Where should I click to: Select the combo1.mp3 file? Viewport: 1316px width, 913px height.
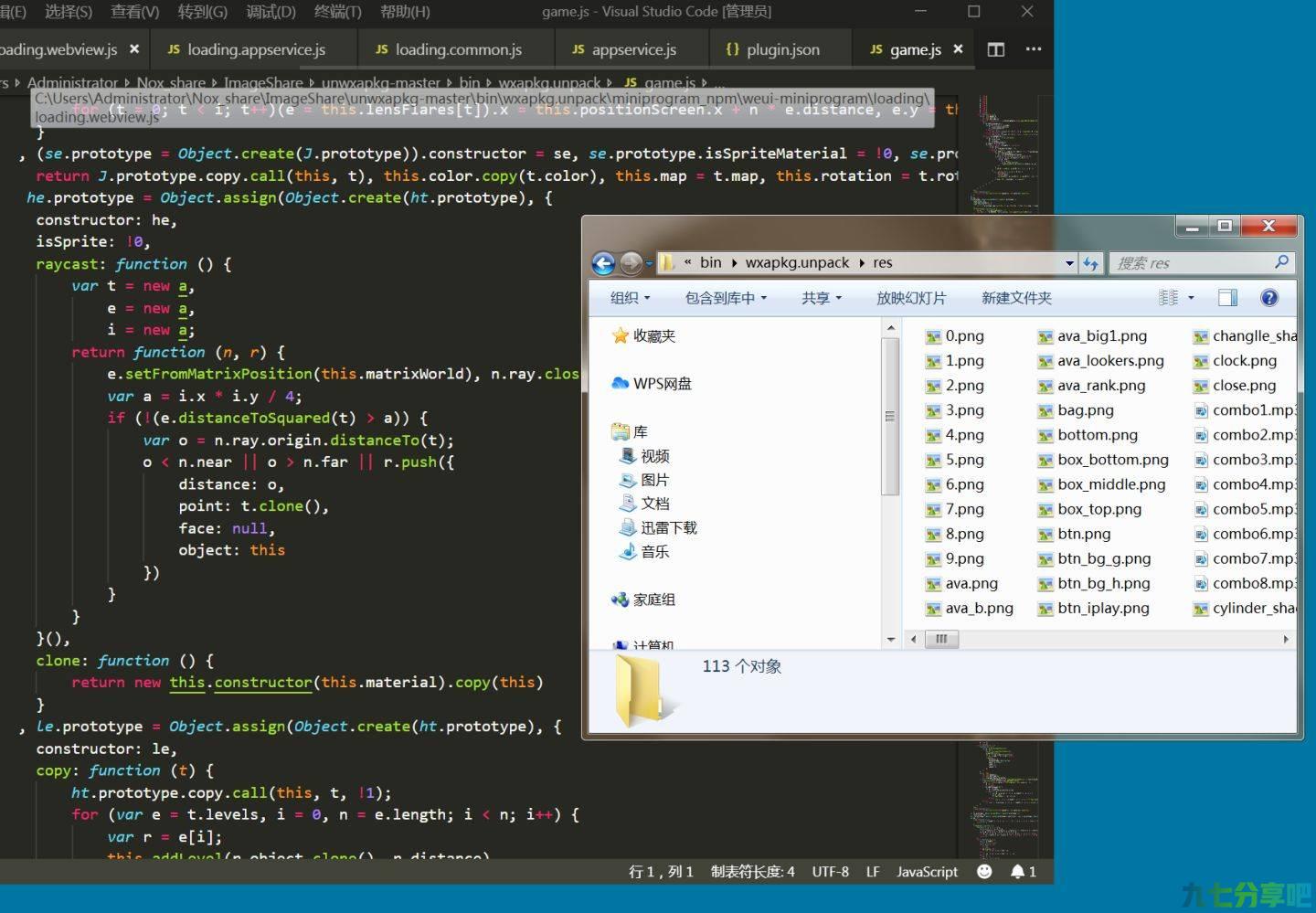(x=1244, y=409)
